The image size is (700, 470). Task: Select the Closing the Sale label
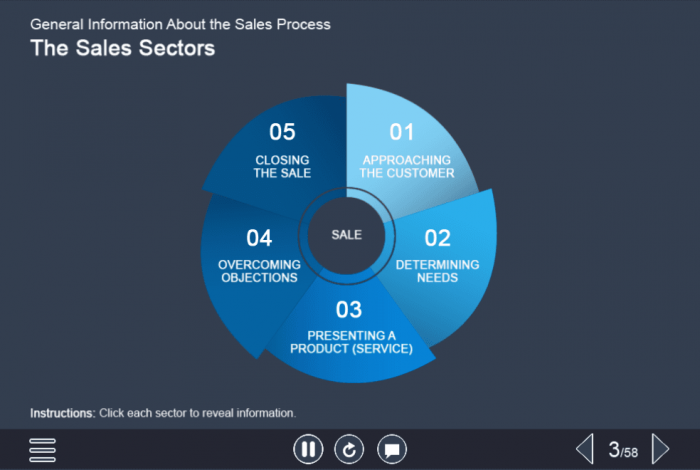[x=282, y=166]
